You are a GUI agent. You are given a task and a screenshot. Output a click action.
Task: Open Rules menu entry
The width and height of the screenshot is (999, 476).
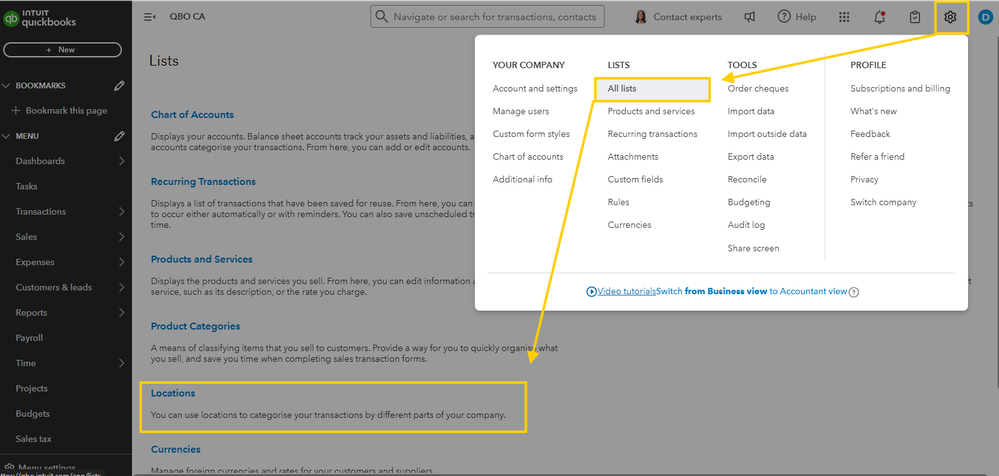point(618,202)
